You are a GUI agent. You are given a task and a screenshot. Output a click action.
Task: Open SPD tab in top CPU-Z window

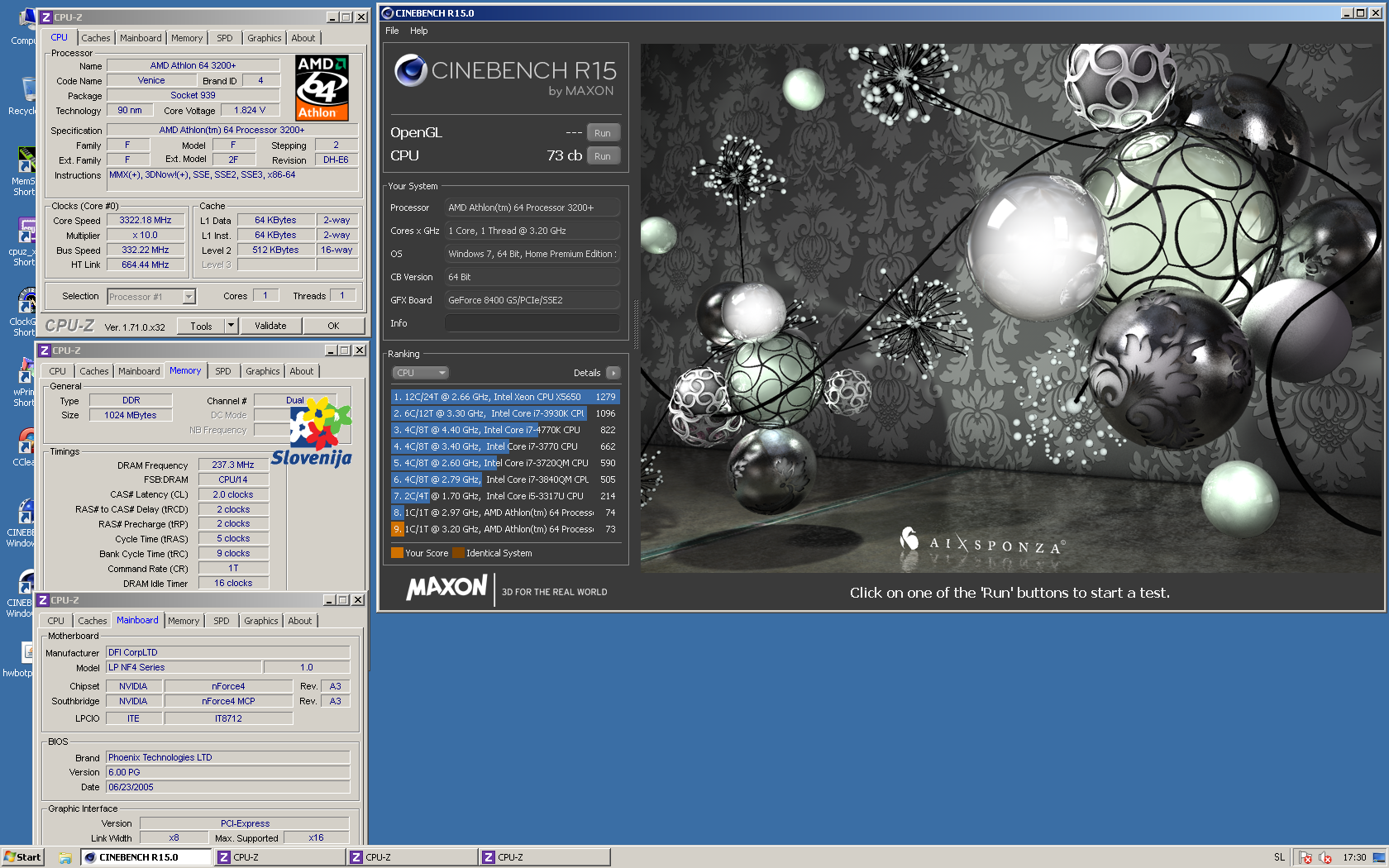(x=225, y=38)
